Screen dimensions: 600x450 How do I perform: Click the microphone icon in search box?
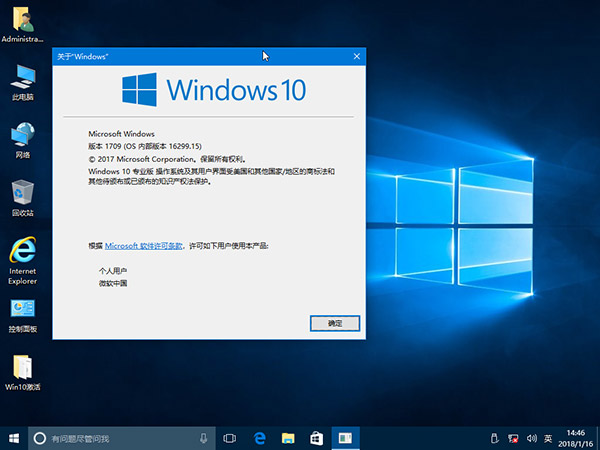[x=204, y=438]
